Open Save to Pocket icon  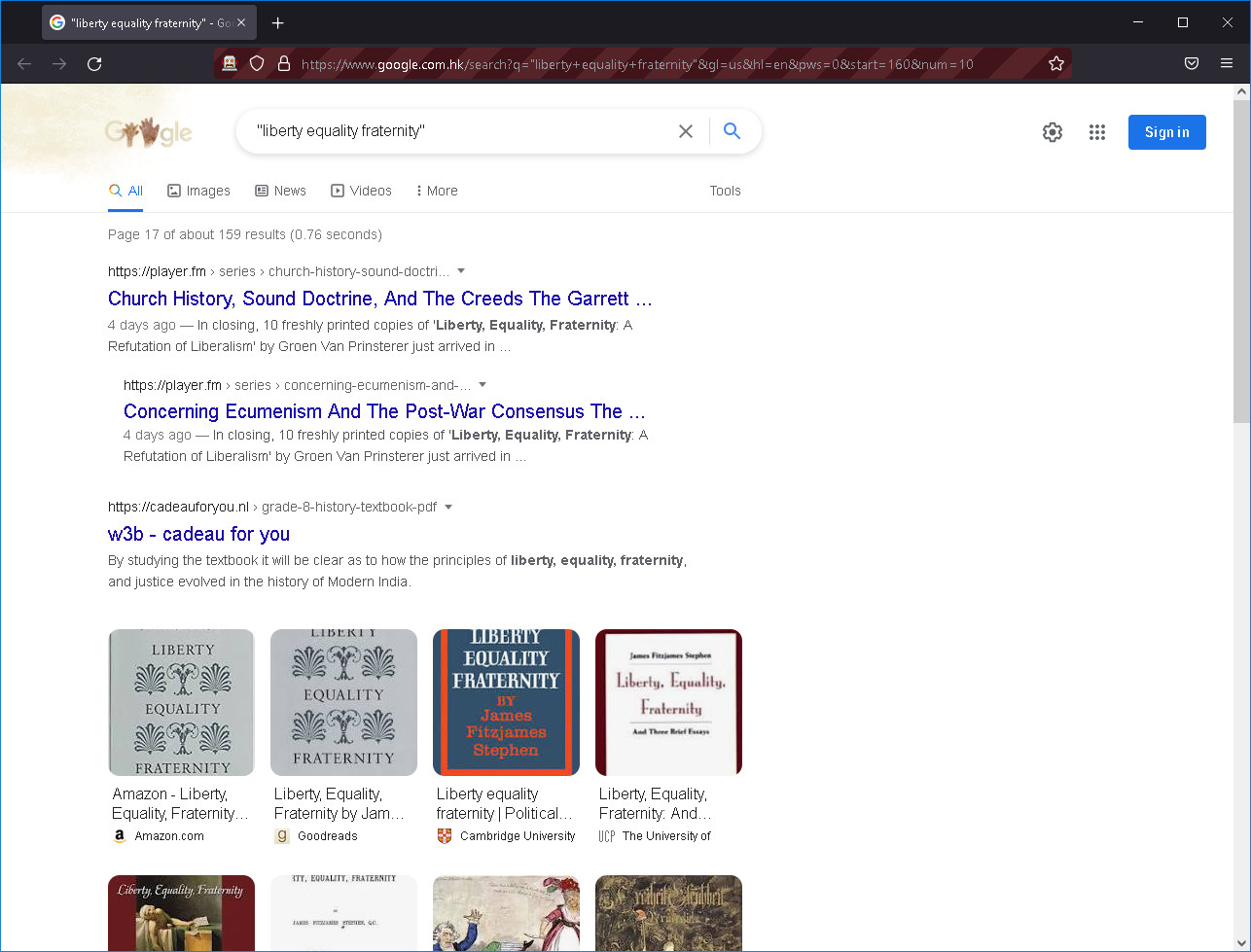pyautogui.click(x=1192, y=64)
